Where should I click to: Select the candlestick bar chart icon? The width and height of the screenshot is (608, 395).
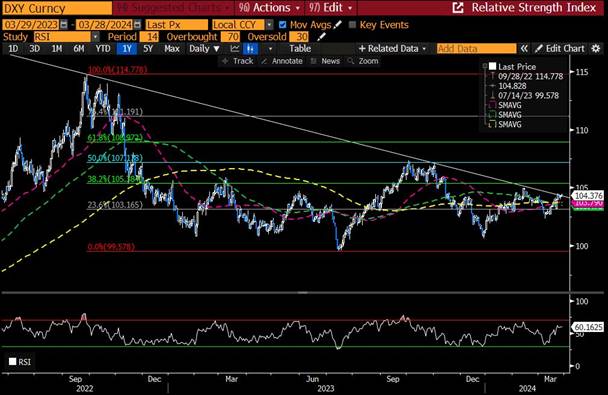250,48
